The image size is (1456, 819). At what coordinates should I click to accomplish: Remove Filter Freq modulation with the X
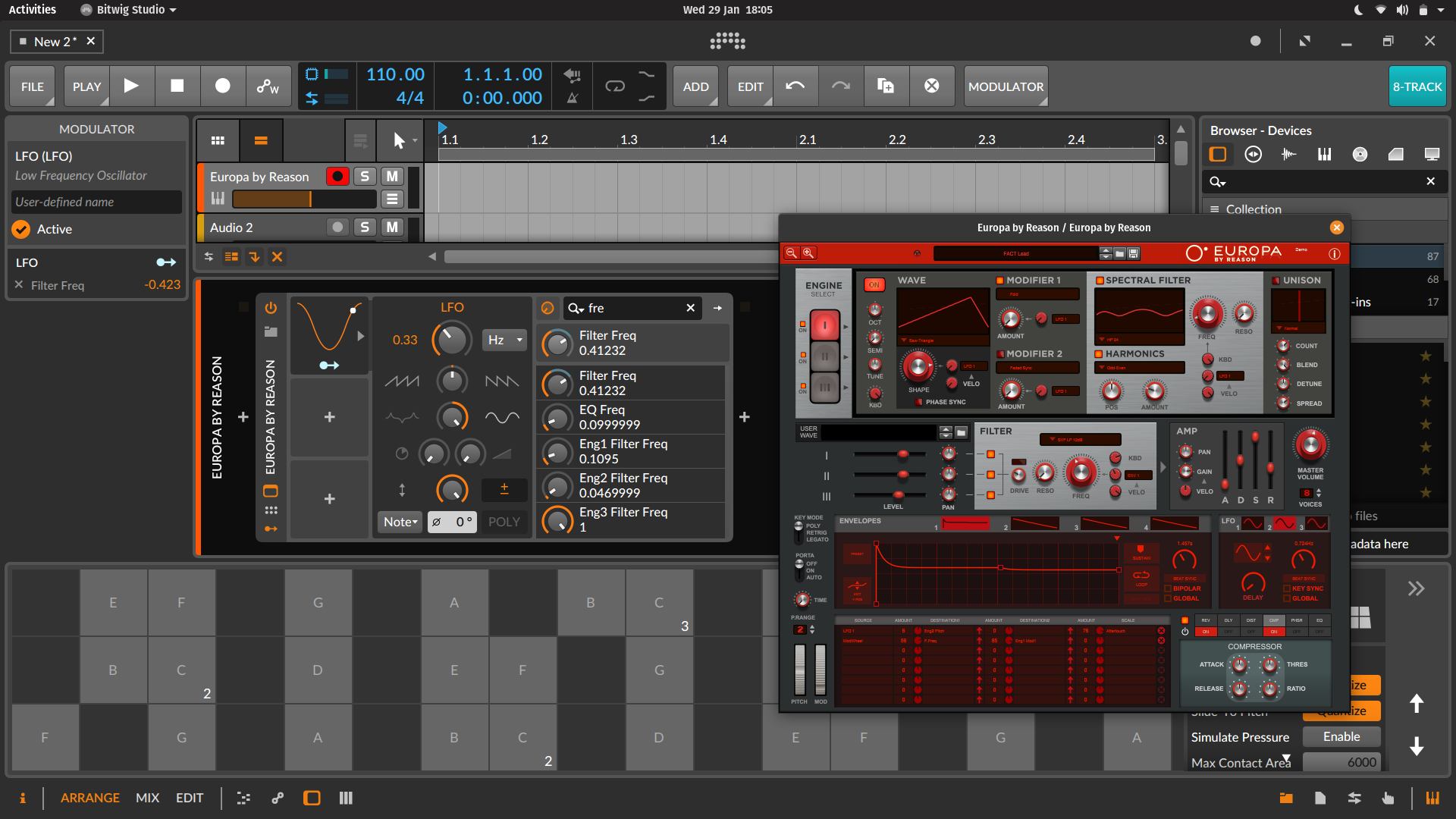(x=19, y=284)
